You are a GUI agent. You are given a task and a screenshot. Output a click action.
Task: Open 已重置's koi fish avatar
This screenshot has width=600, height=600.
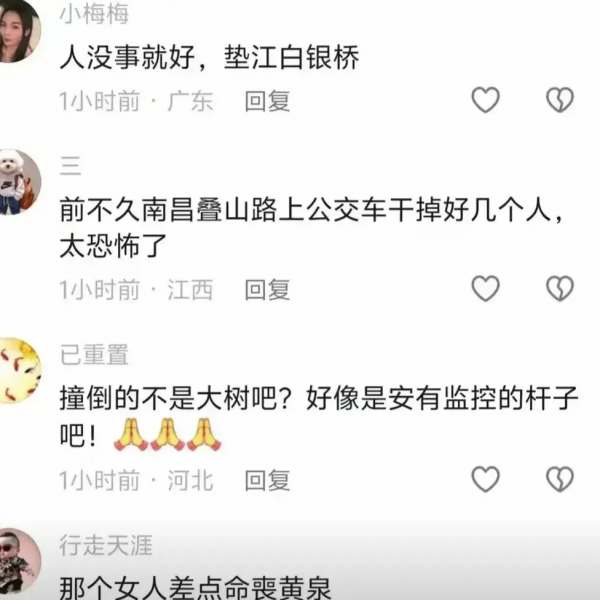[x=18, y=370]
